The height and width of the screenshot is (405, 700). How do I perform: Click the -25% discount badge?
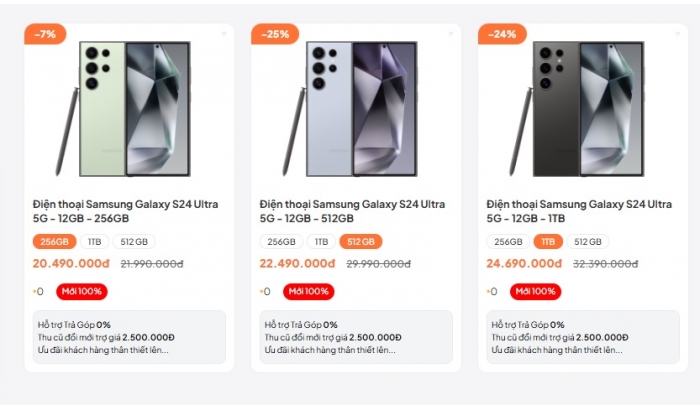pyautogui.click(x=273, y=34)
